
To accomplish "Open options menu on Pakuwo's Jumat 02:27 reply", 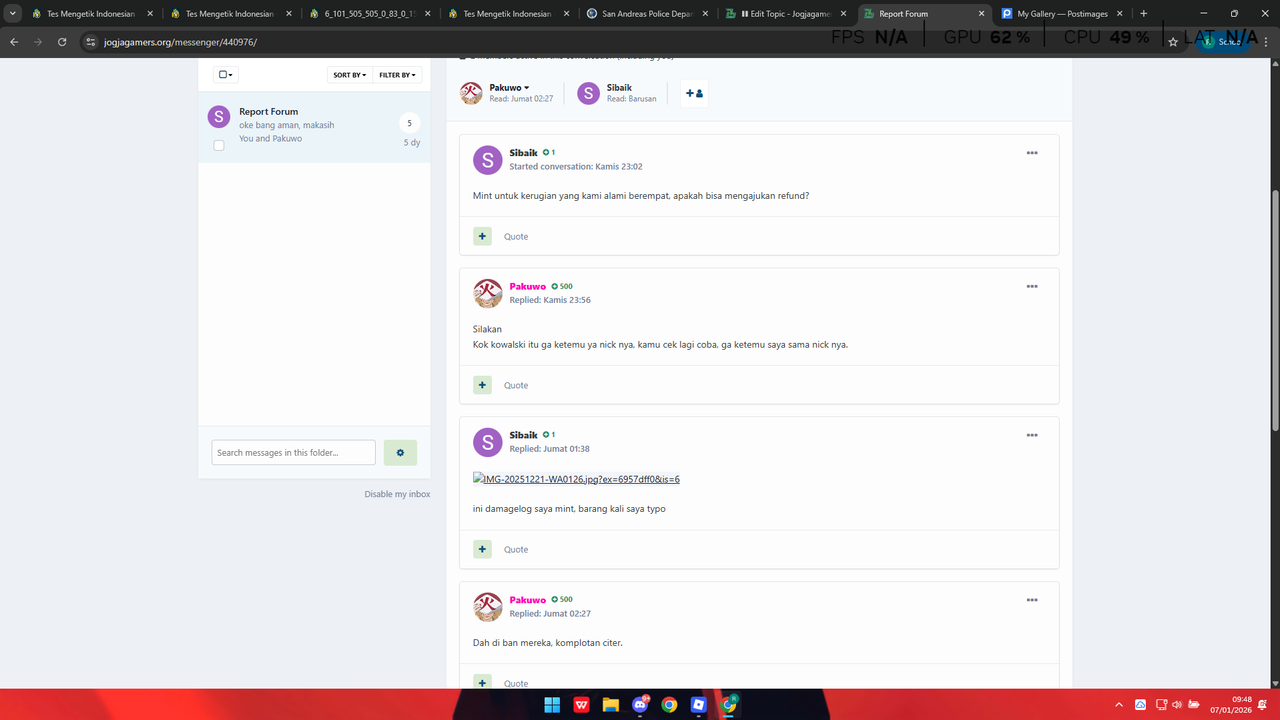I will click(1032, 600).
